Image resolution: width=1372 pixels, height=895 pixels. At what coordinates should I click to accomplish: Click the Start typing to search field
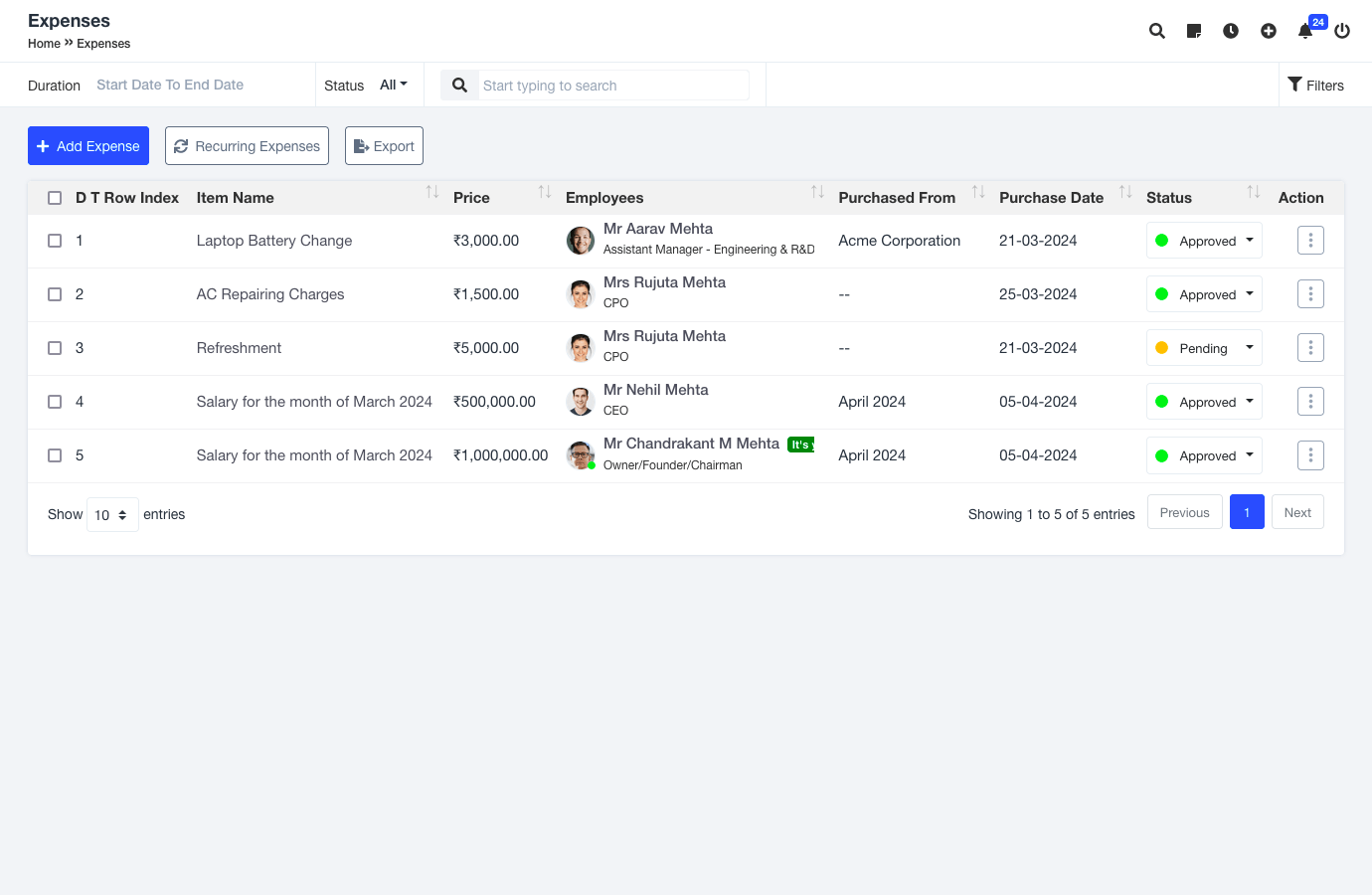(612, 86)
